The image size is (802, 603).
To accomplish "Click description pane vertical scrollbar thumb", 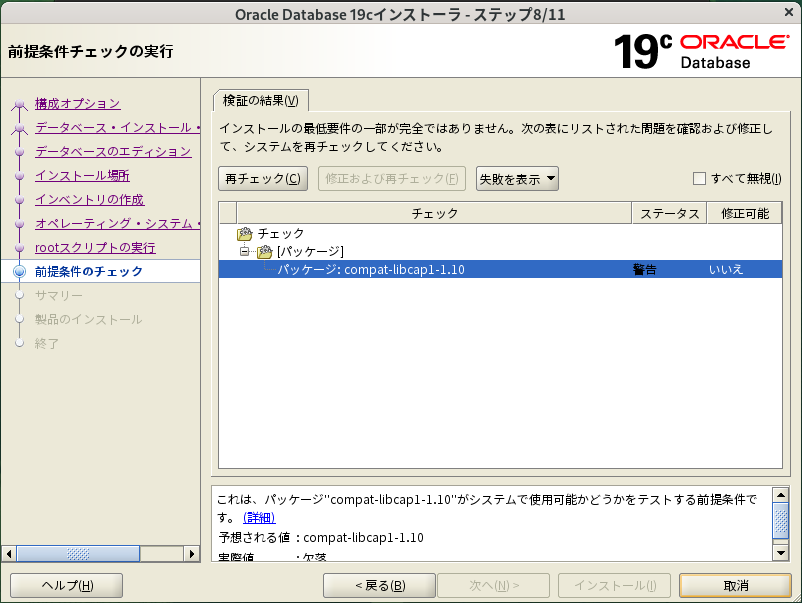I will pos(781,521).
